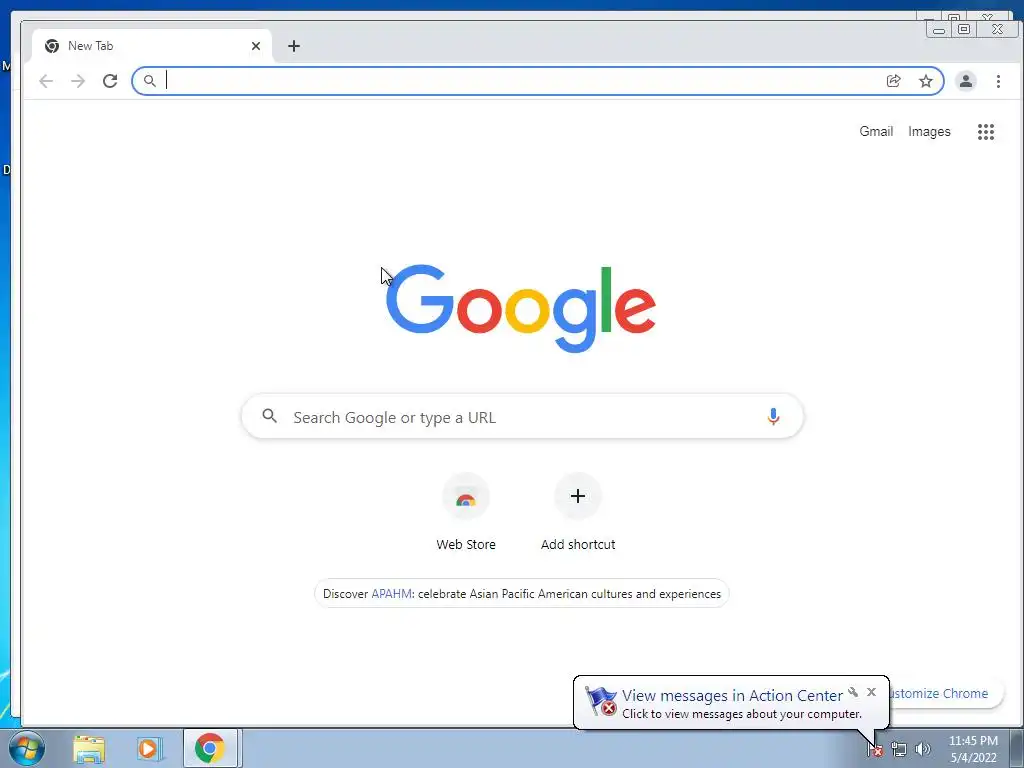Open the network tray icon

coord(899,750)
